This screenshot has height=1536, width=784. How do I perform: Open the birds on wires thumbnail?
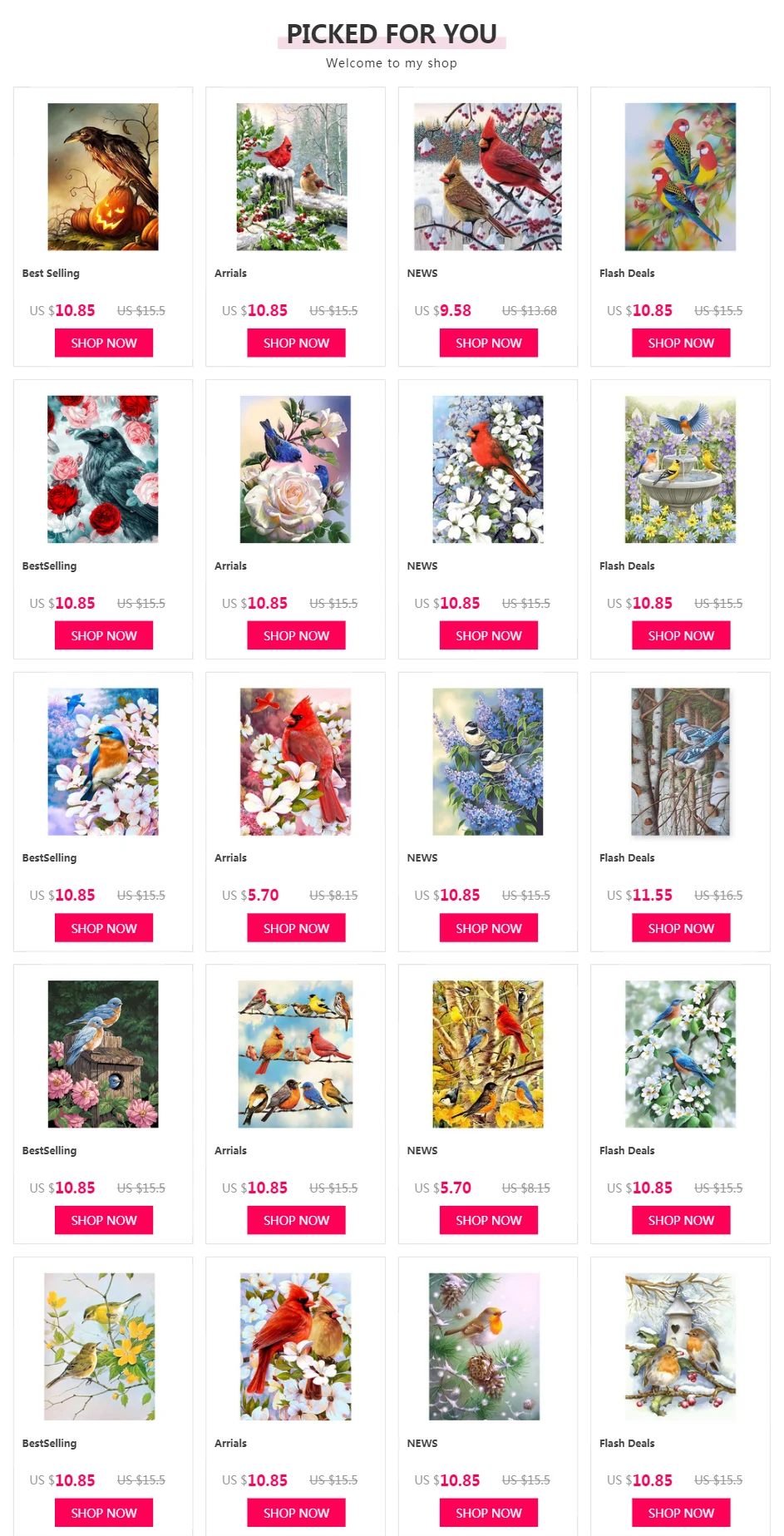[295, 1054]
